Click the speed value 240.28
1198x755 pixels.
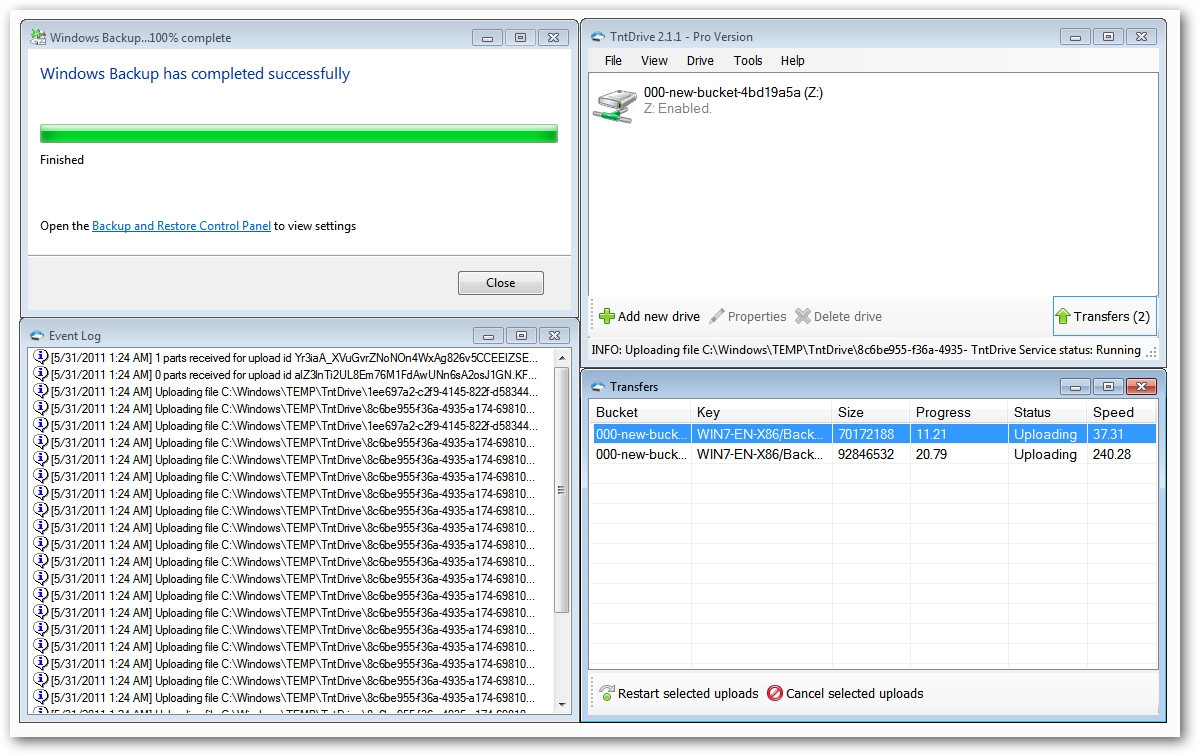click(1112, 454)
